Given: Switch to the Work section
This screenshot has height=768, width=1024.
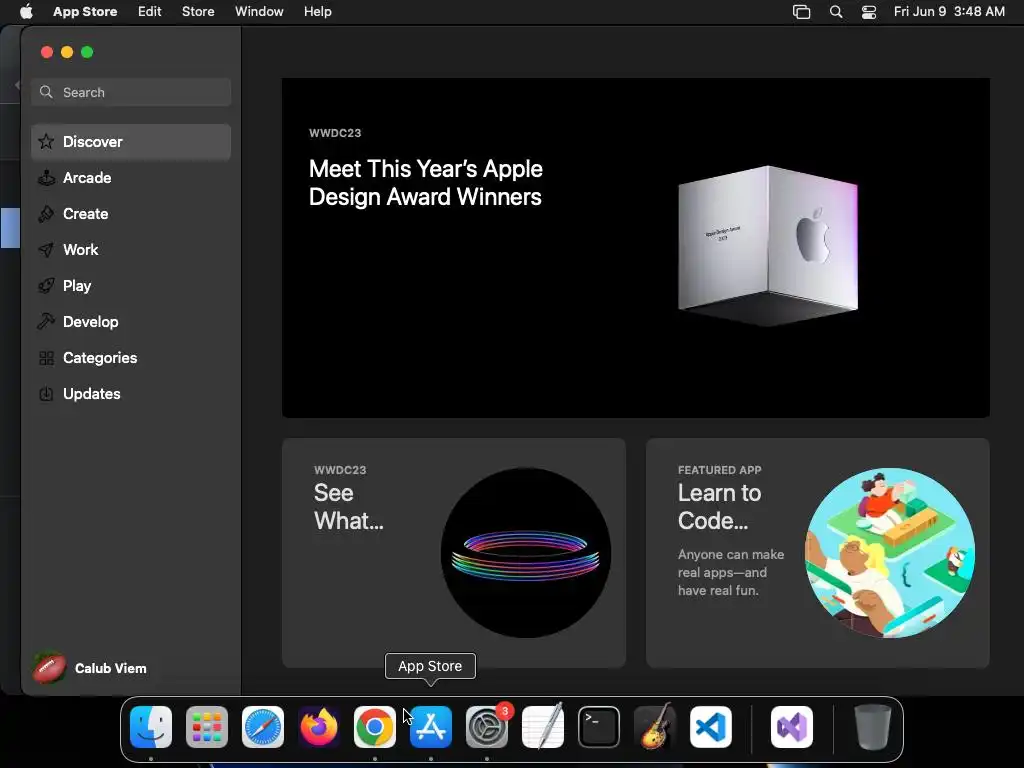Looking at the screenshot, I should click(x=131, y=249).
